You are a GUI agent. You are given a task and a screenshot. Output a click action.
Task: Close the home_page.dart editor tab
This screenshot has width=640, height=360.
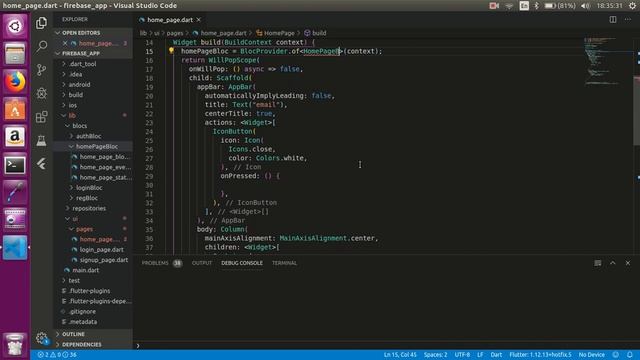[199, 20]
